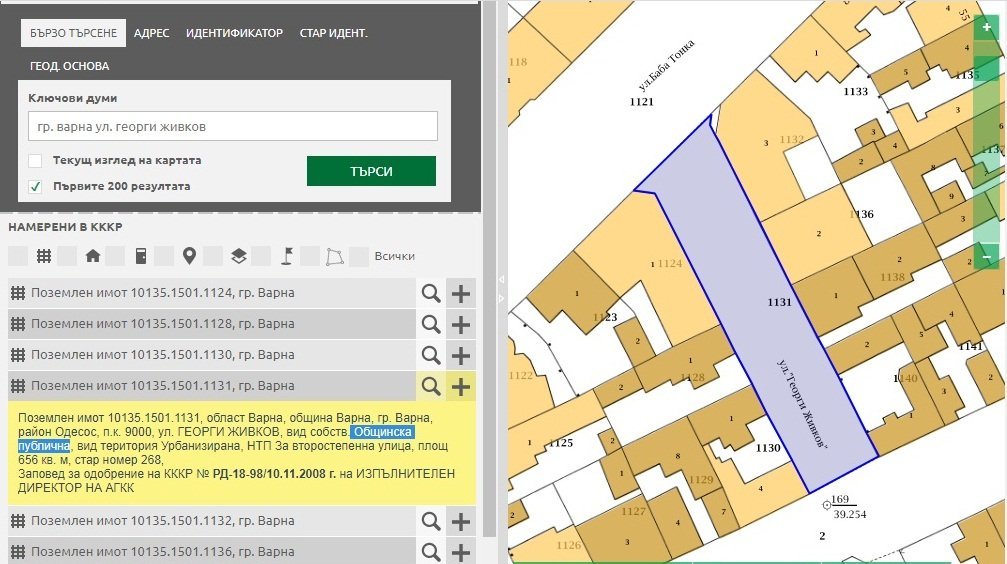
Task: Zoom to parcel 10135.1501.1124 with magnifier icon
Action: click(x=431, y=294)
